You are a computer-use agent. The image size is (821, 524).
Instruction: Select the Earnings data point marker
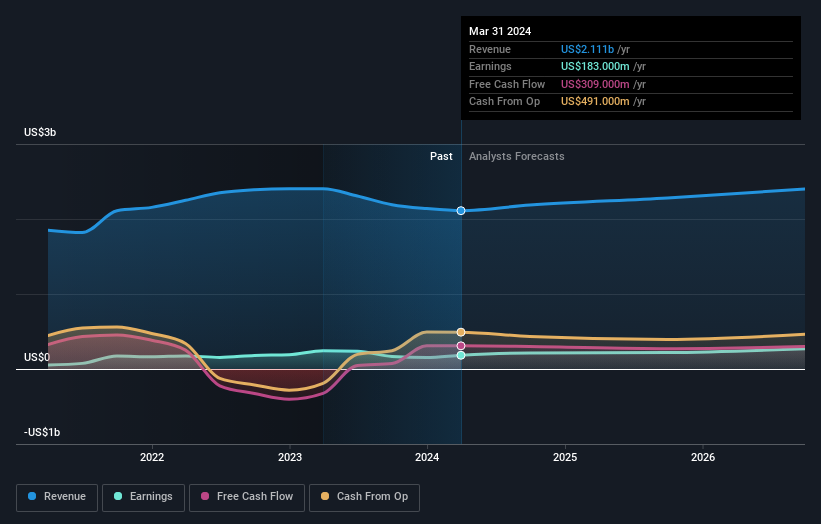coord(461,355)
